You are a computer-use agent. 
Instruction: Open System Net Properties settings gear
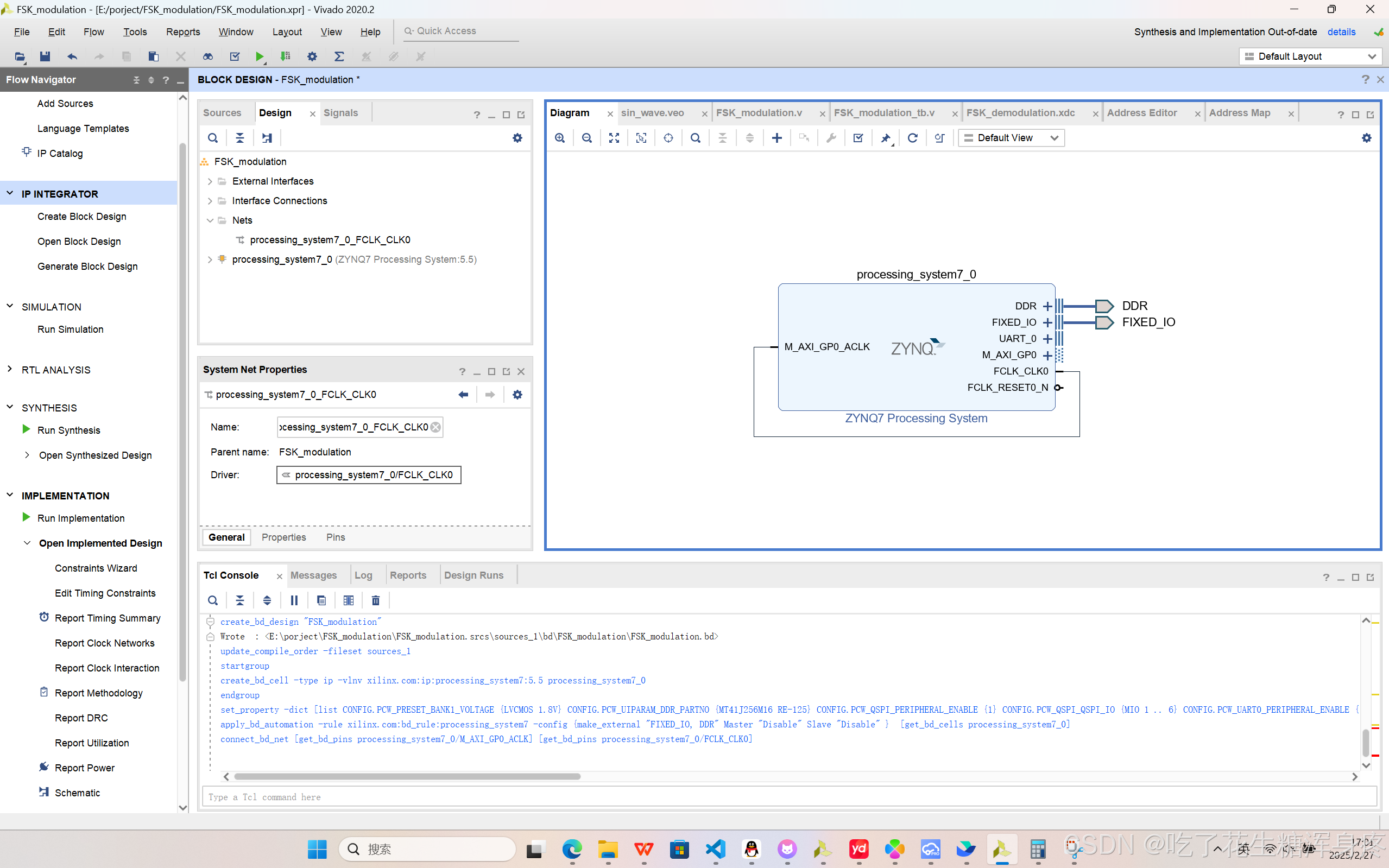coord(517,395)
